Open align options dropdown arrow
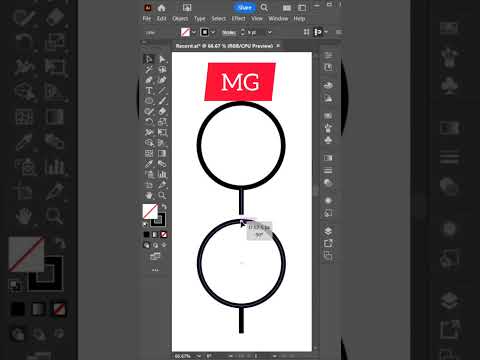The image size is (480, 360). point(326,32)
